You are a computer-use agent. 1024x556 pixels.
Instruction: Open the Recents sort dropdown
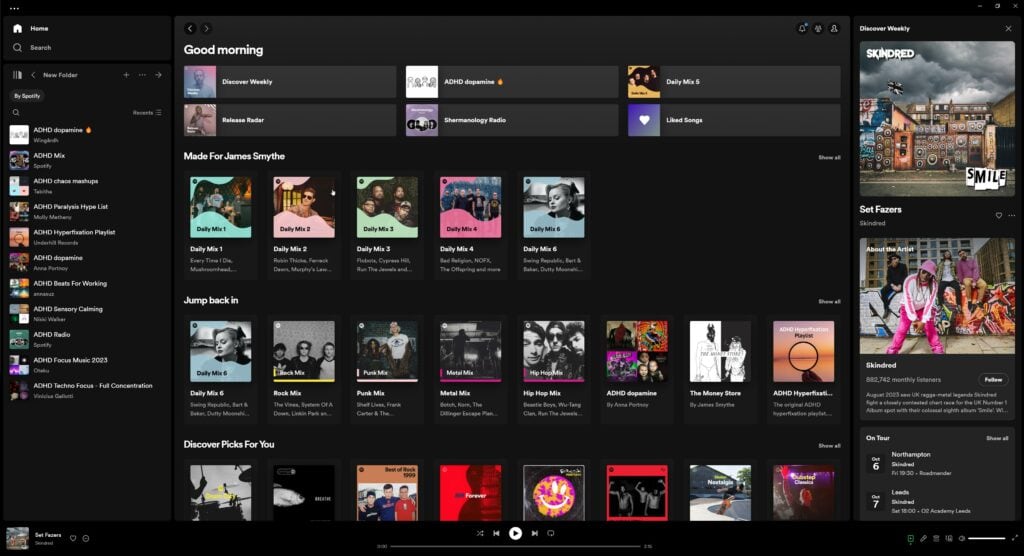coord(146,113)
